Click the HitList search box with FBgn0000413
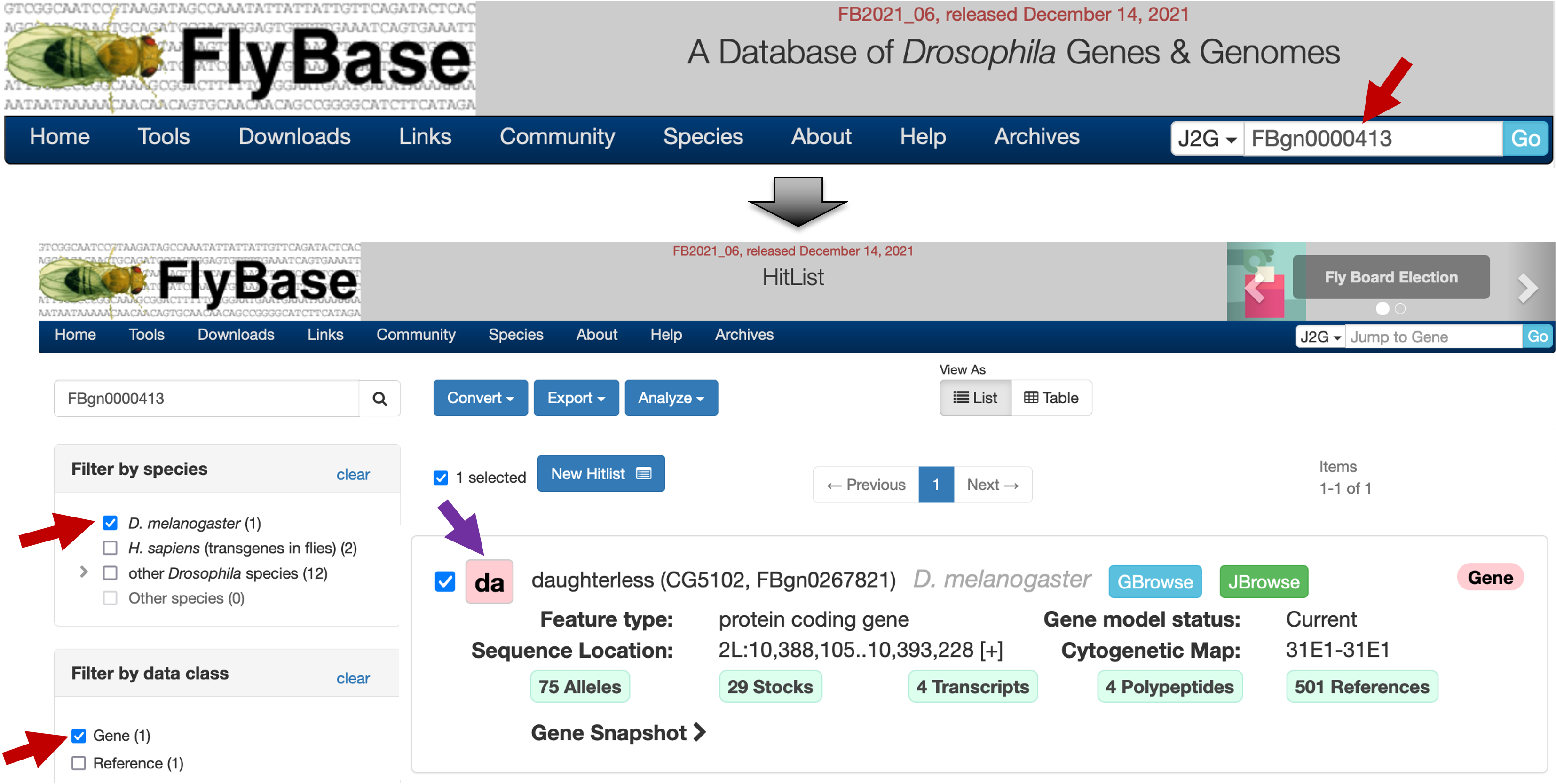1556x784 pixels. (206, 398)
